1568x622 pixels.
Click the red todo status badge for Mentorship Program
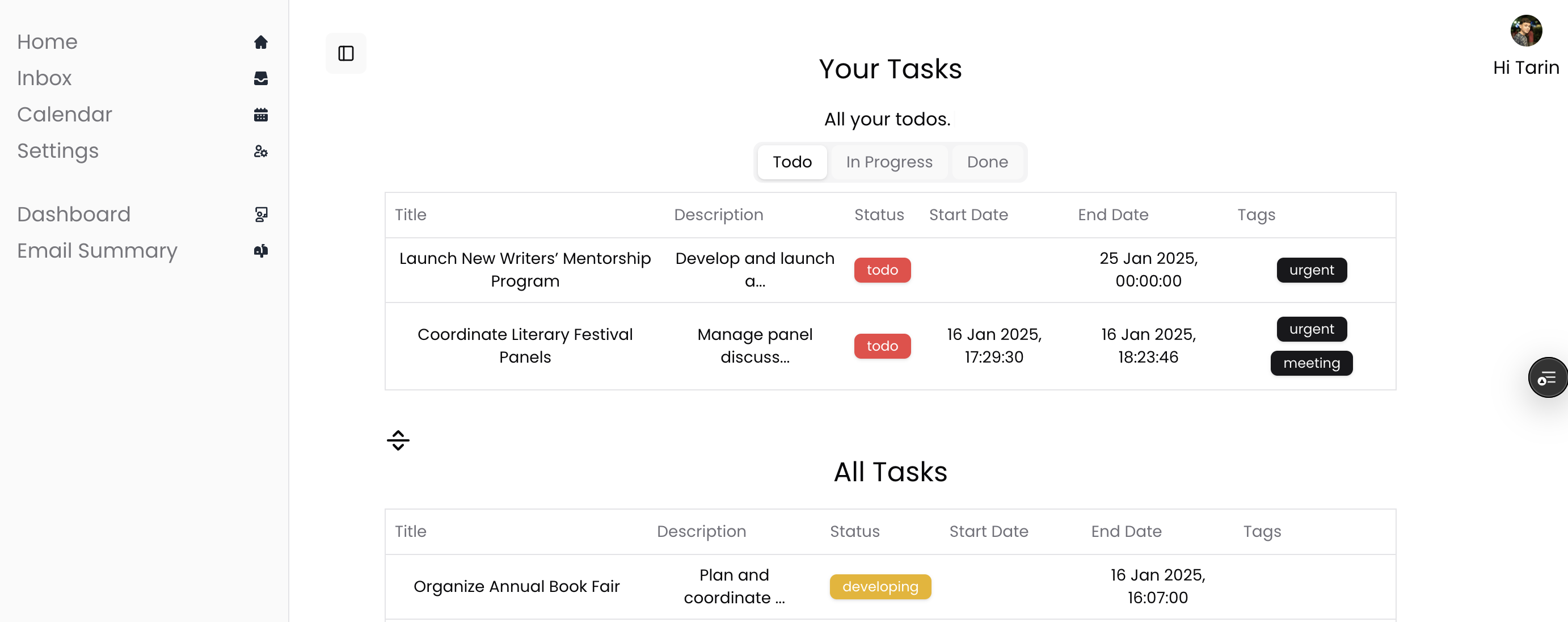click(x=882, y=270)
